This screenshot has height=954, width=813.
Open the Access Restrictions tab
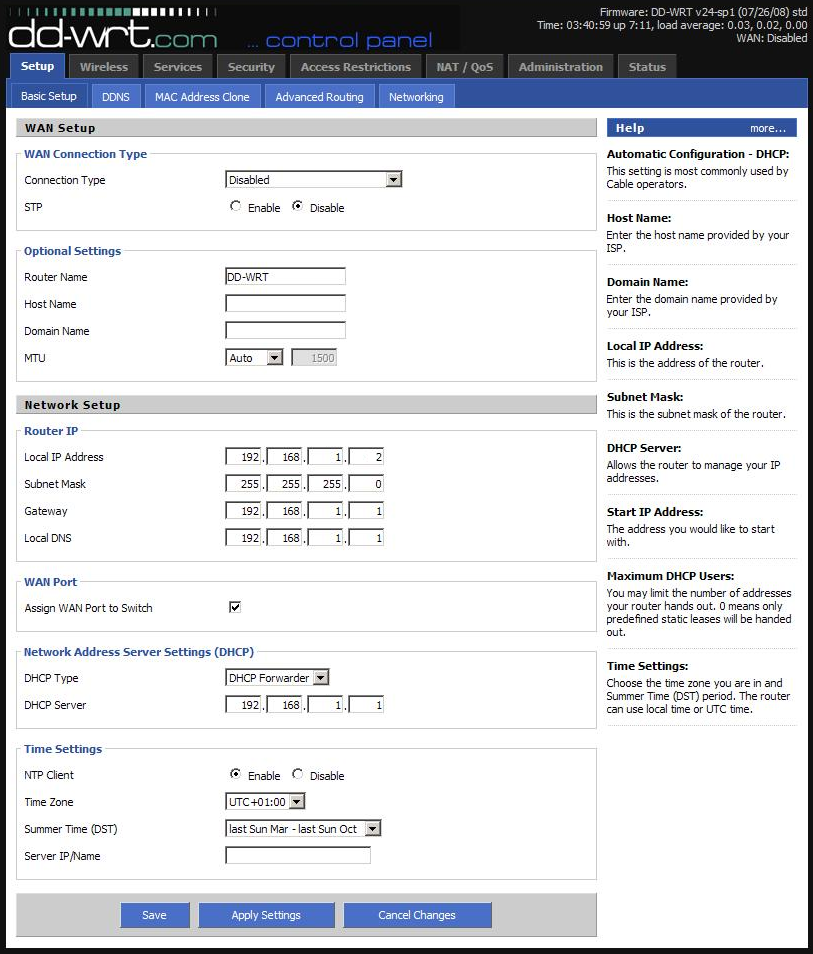coord(356,67)
